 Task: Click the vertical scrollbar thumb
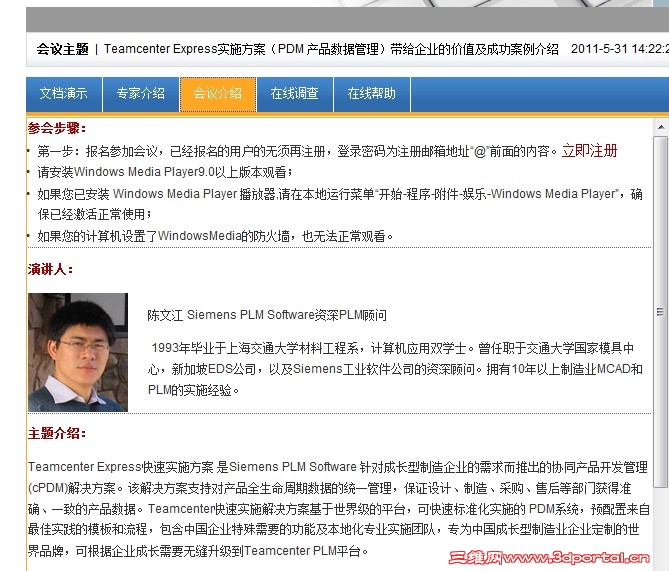[x=660, y=312]
